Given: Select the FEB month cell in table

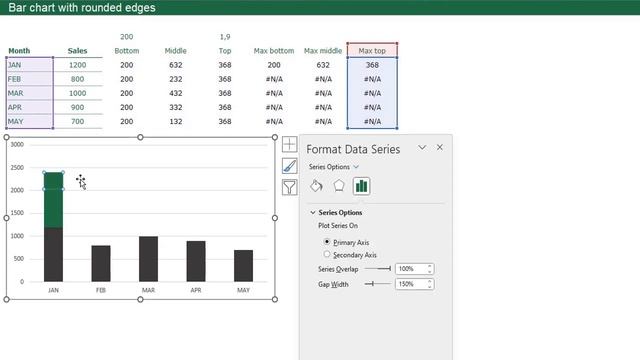Looking at the screenshot, I should (x=29, y=79).
